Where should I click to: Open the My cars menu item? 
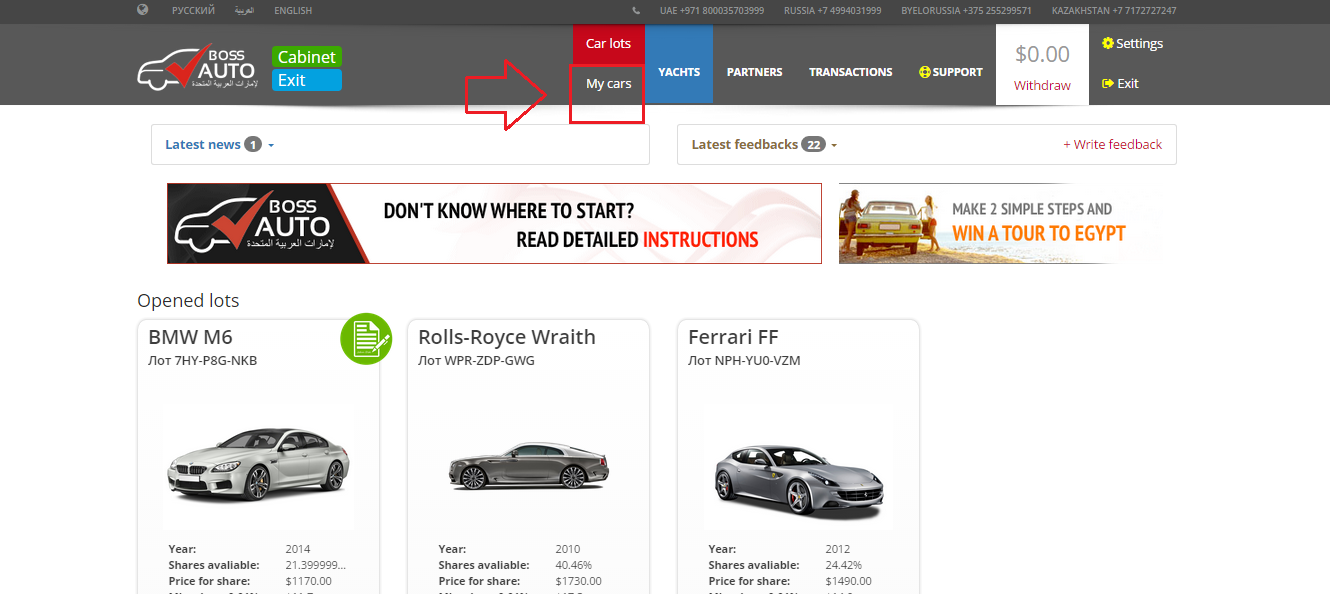(609, 84)
